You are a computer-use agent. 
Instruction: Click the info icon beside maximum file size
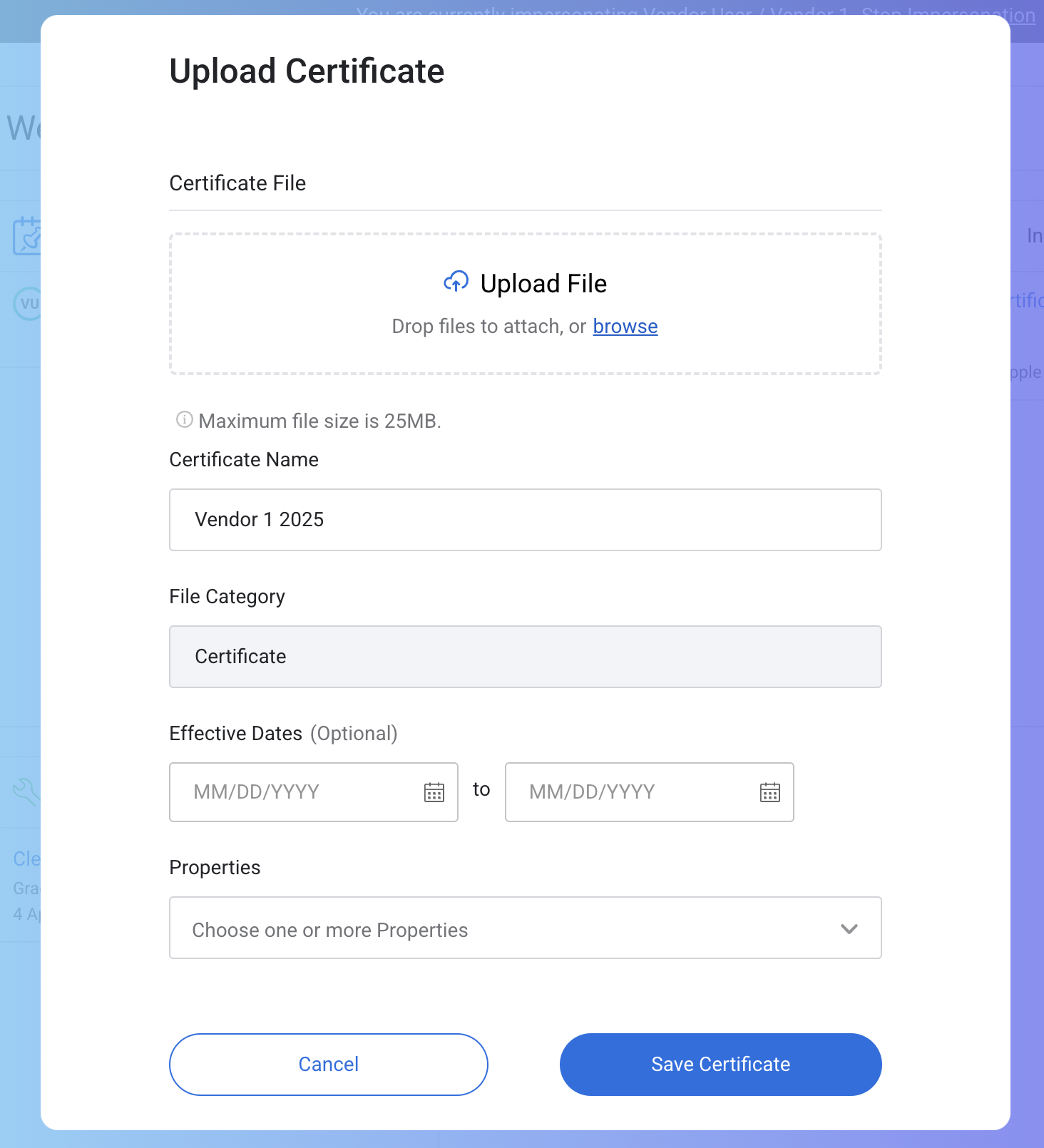point(184,420)
